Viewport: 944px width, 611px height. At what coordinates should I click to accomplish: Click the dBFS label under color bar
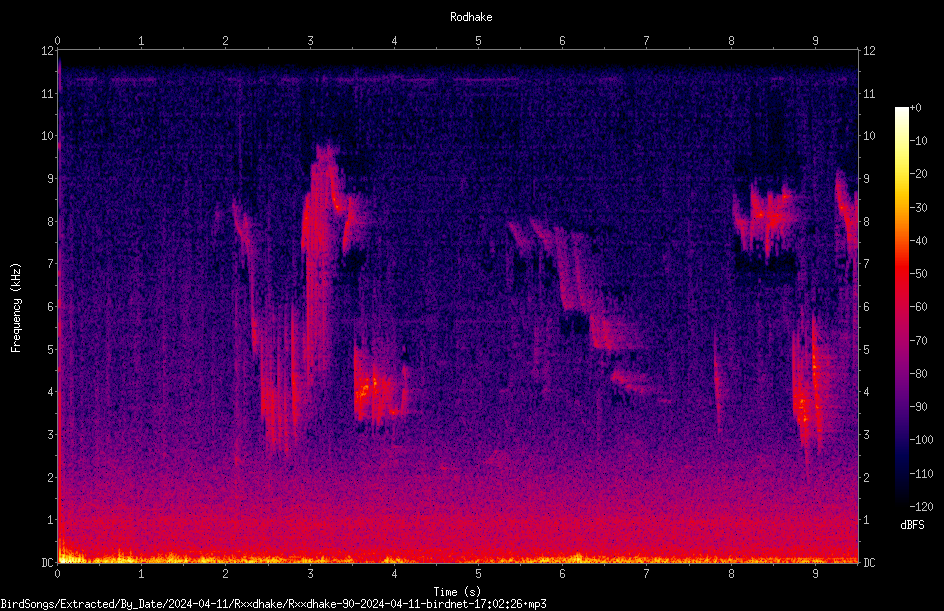(912, 525)
